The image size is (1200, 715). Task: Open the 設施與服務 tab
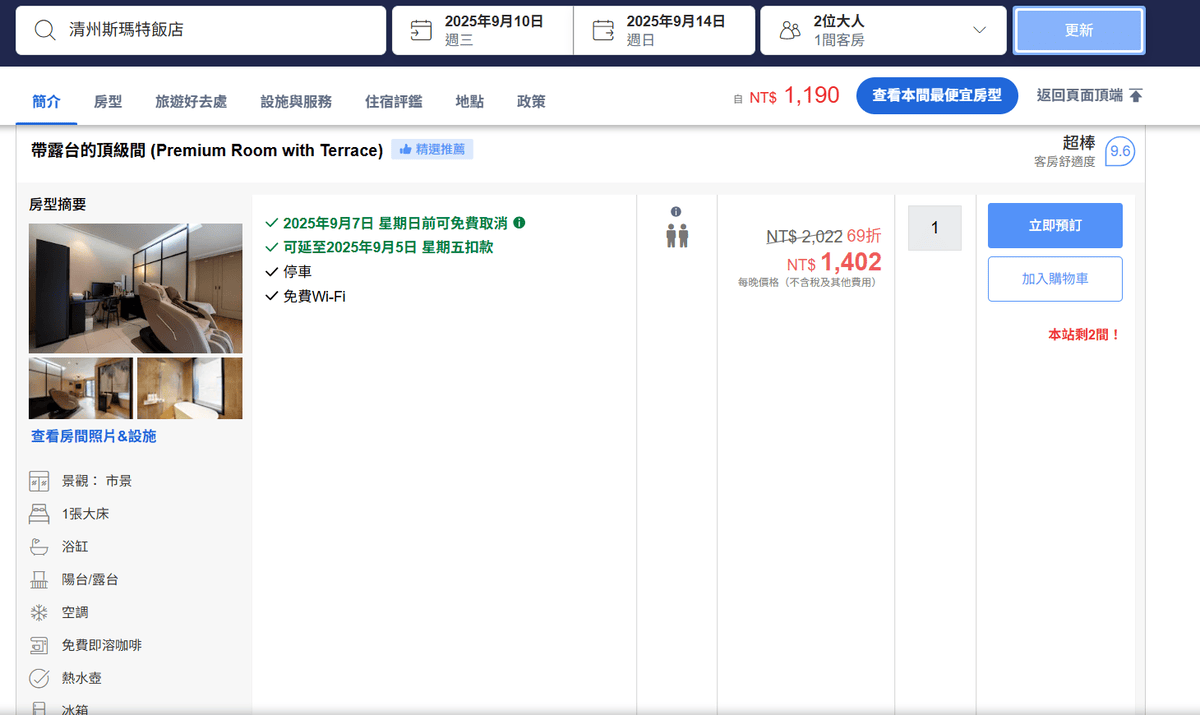coord(296,101)
